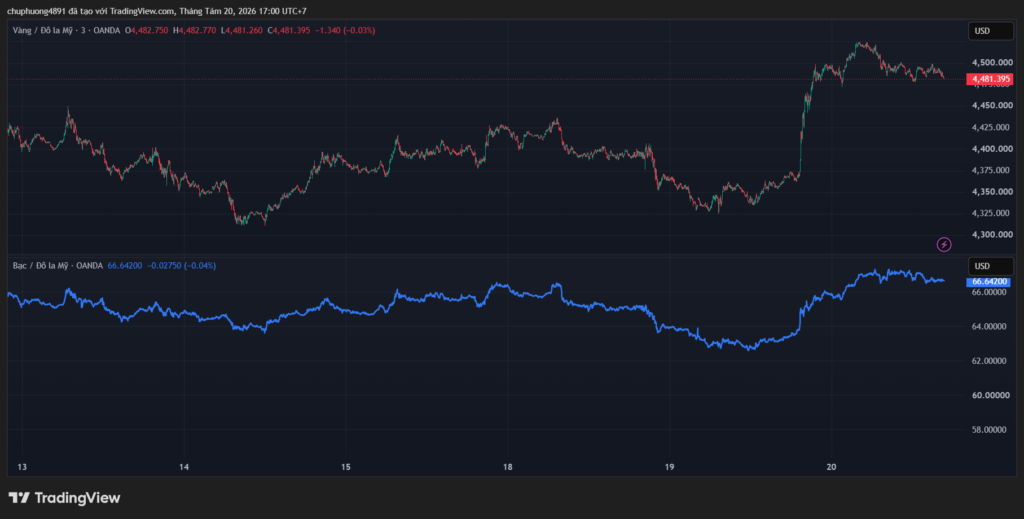Click the silver legend value 66.64200
This screenshot has height=519, width=1024.
pyautogui.click(x=125, y=266)
